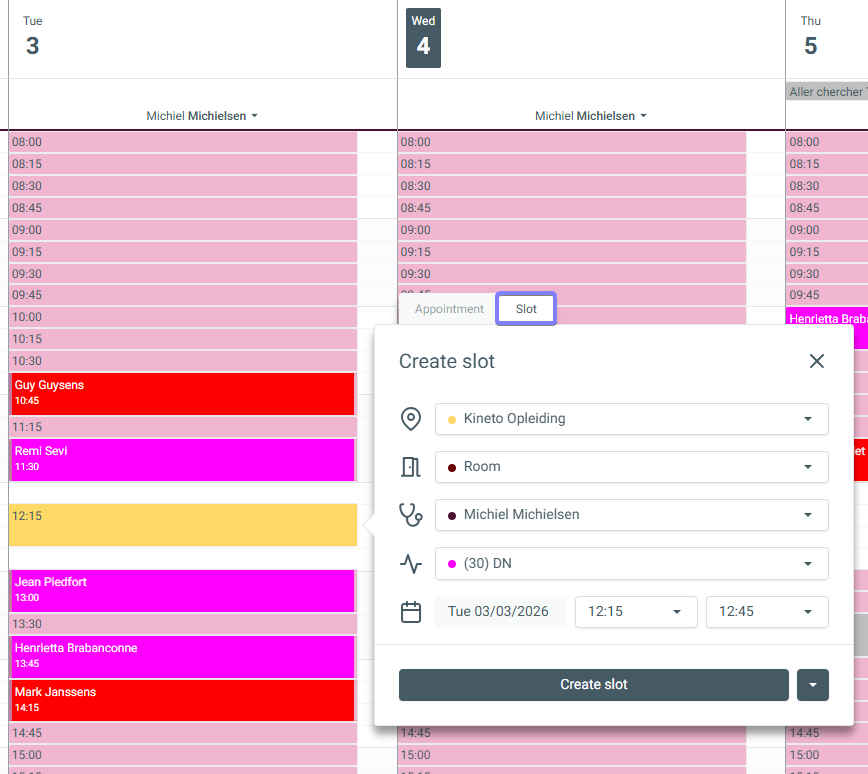This screenshot has width=868, height=774.
Task: Click the calendar date icon
Action: pos(410,612)
